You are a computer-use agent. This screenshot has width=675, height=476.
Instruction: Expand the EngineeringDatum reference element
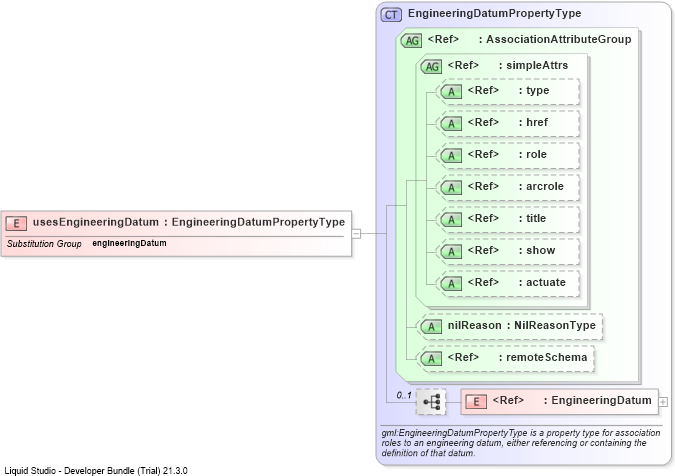pos(663,402)
